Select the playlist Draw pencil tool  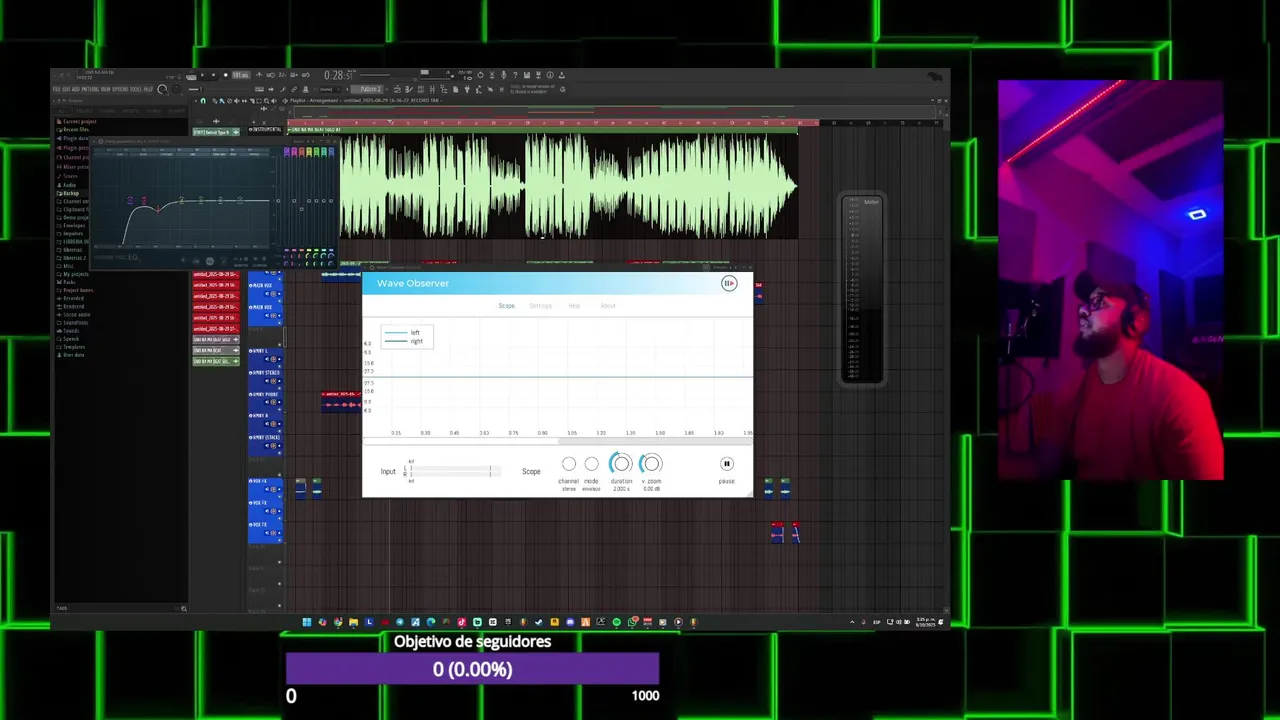pyautogui.click(x=214, y=101)
